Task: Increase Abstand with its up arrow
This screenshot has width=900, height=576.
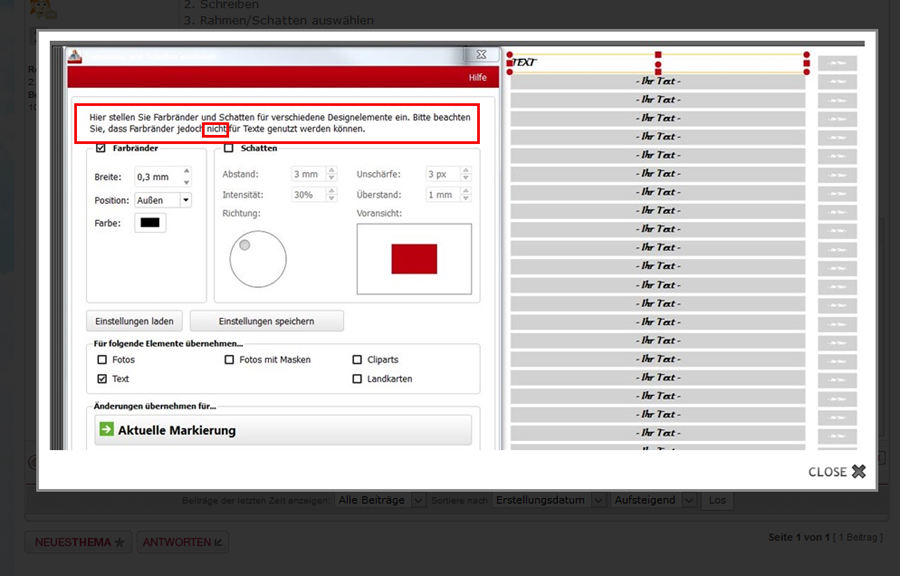Action: pos(332,170)
